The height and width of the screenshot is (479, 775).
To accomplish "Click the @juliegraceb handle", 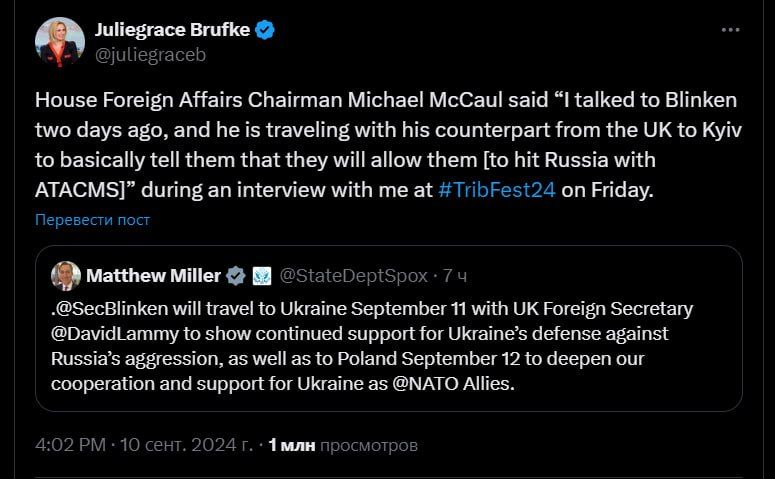I will 142,56.
